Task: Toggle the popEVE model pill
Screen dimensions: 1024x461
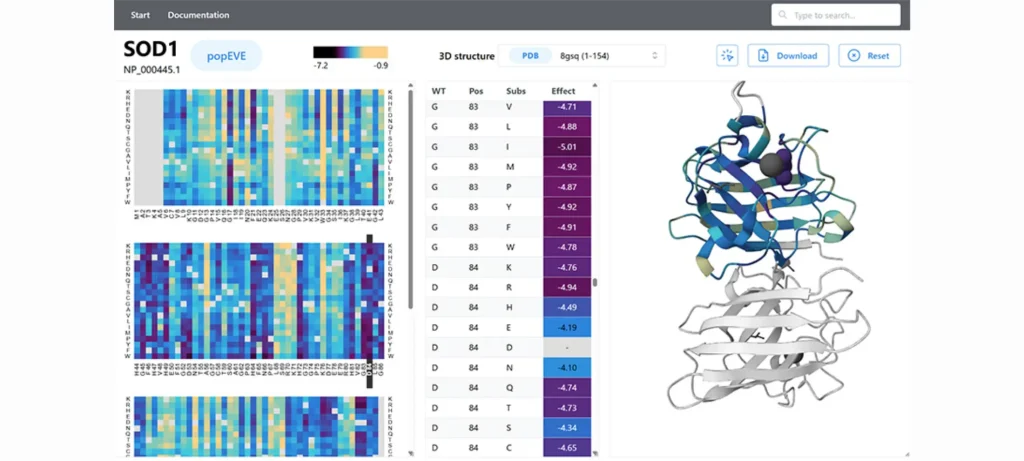Action: coord(226,56)
